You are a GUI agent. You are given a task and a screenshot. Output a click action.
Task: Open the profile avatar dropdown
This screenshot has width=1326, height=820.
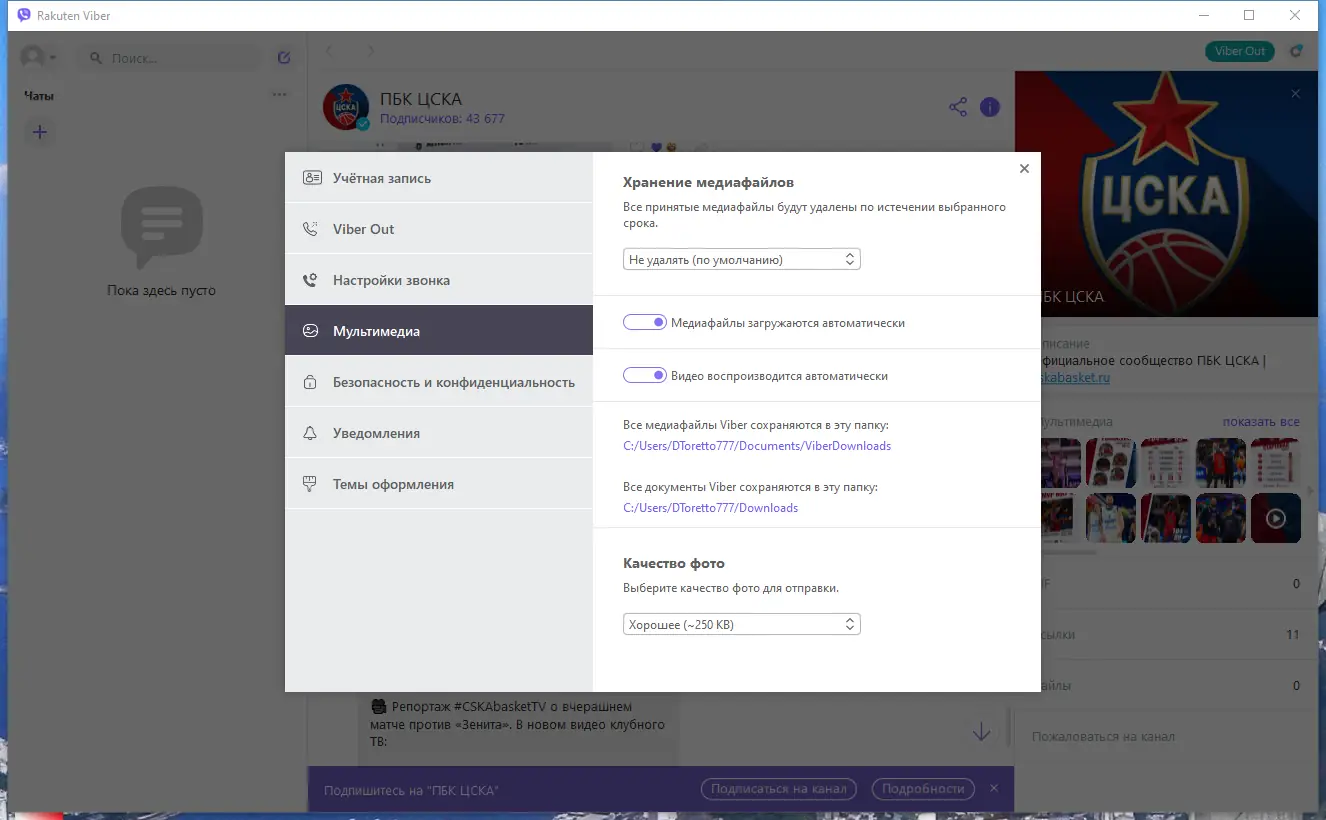[x=38, y=57]
